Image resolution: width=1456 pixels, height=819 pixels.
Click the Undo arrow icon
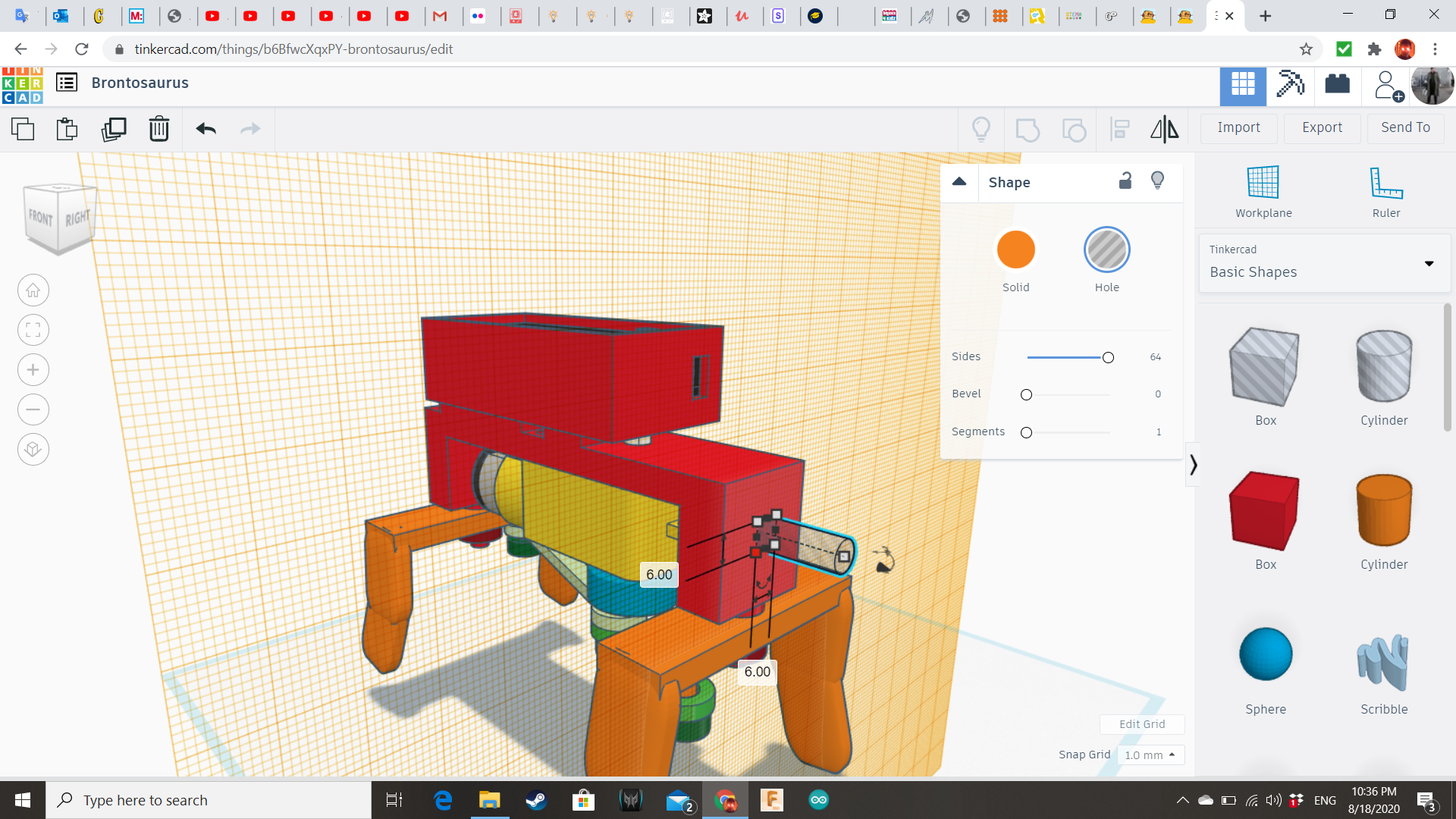coord(206,129)
